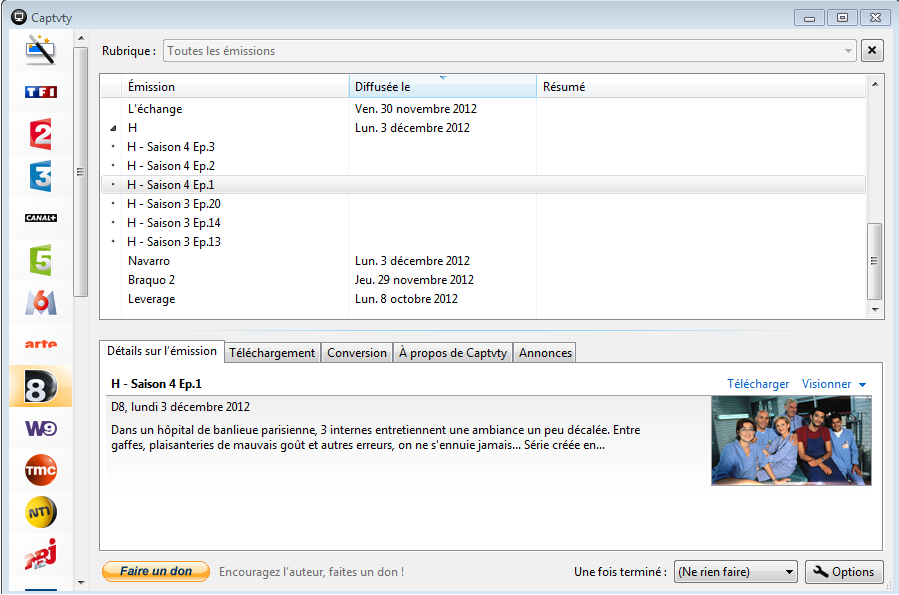Open the Arte channel
This screenshot has height=595, width=899.
[41, 344]
